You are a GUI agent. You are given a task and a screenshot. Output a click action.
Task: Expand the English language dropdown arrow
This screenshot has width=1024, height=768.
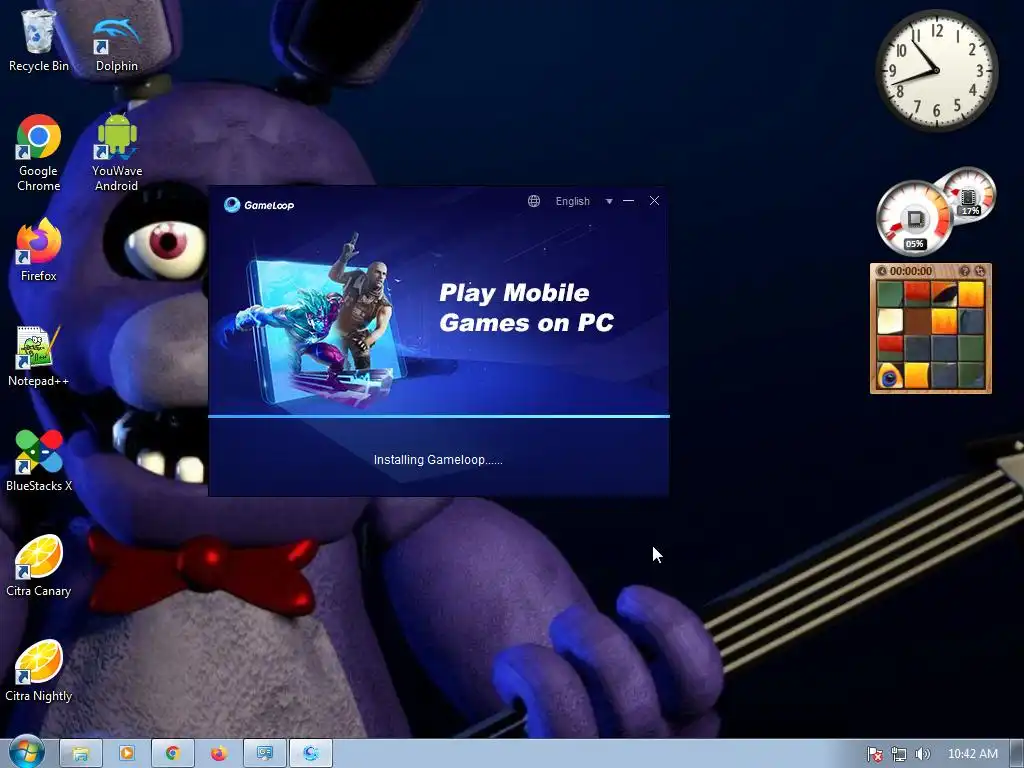tap(609, 201)
